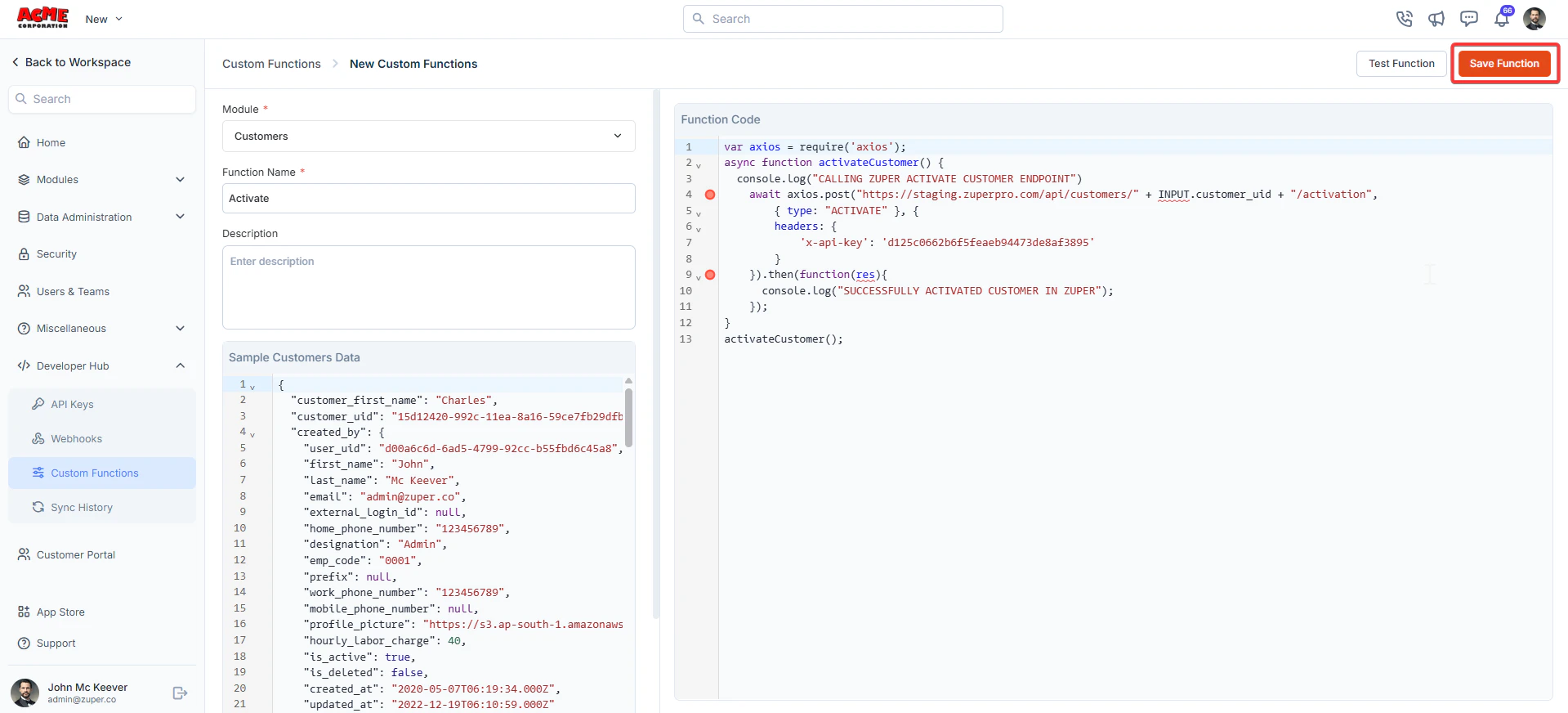Image resolution: width=1568 pixels, height=713 pixels.
Task: Click the "is_active": true line
Action: pos(360,657)
